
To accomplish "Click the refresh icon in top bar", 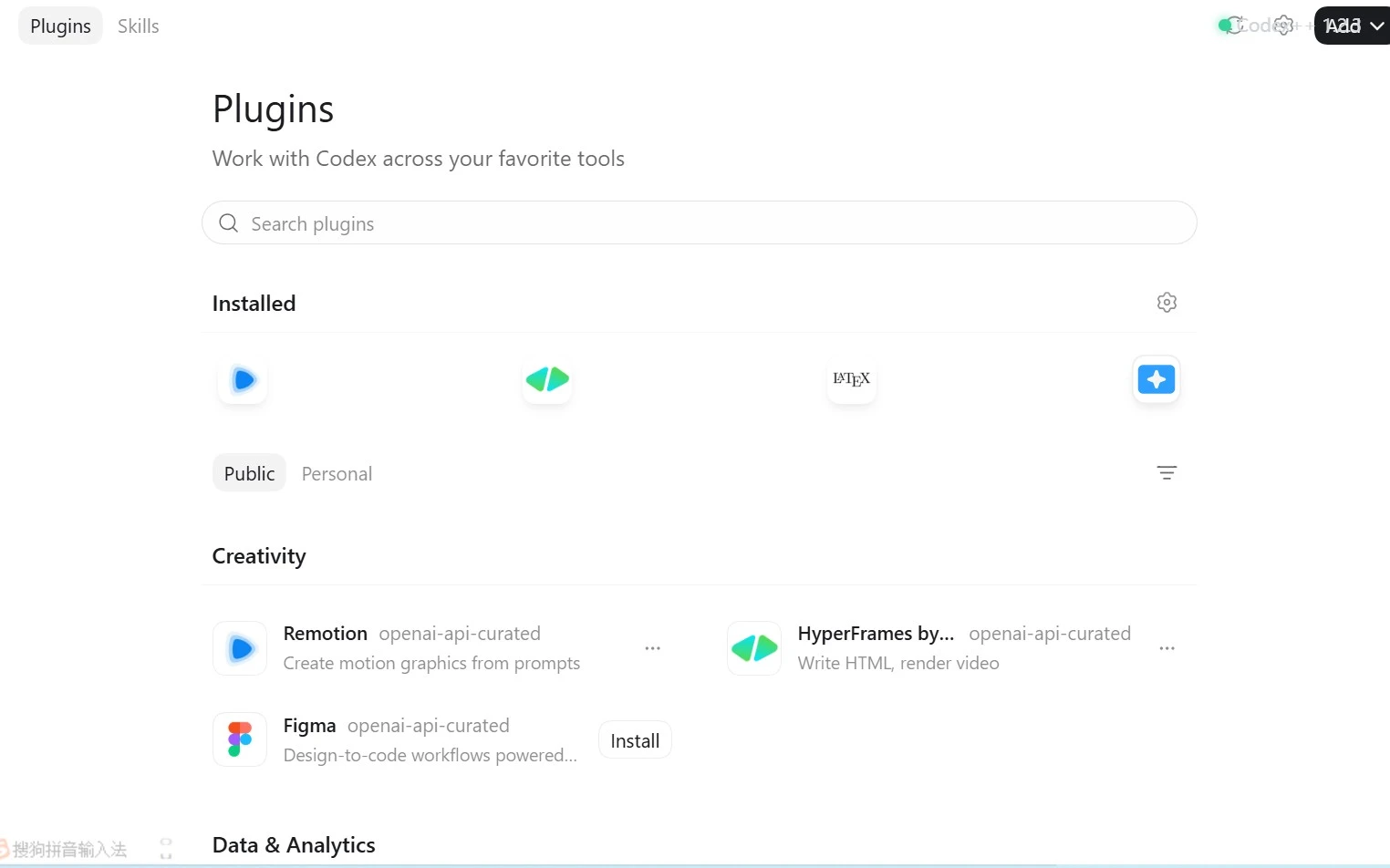I will point(1234,26).
